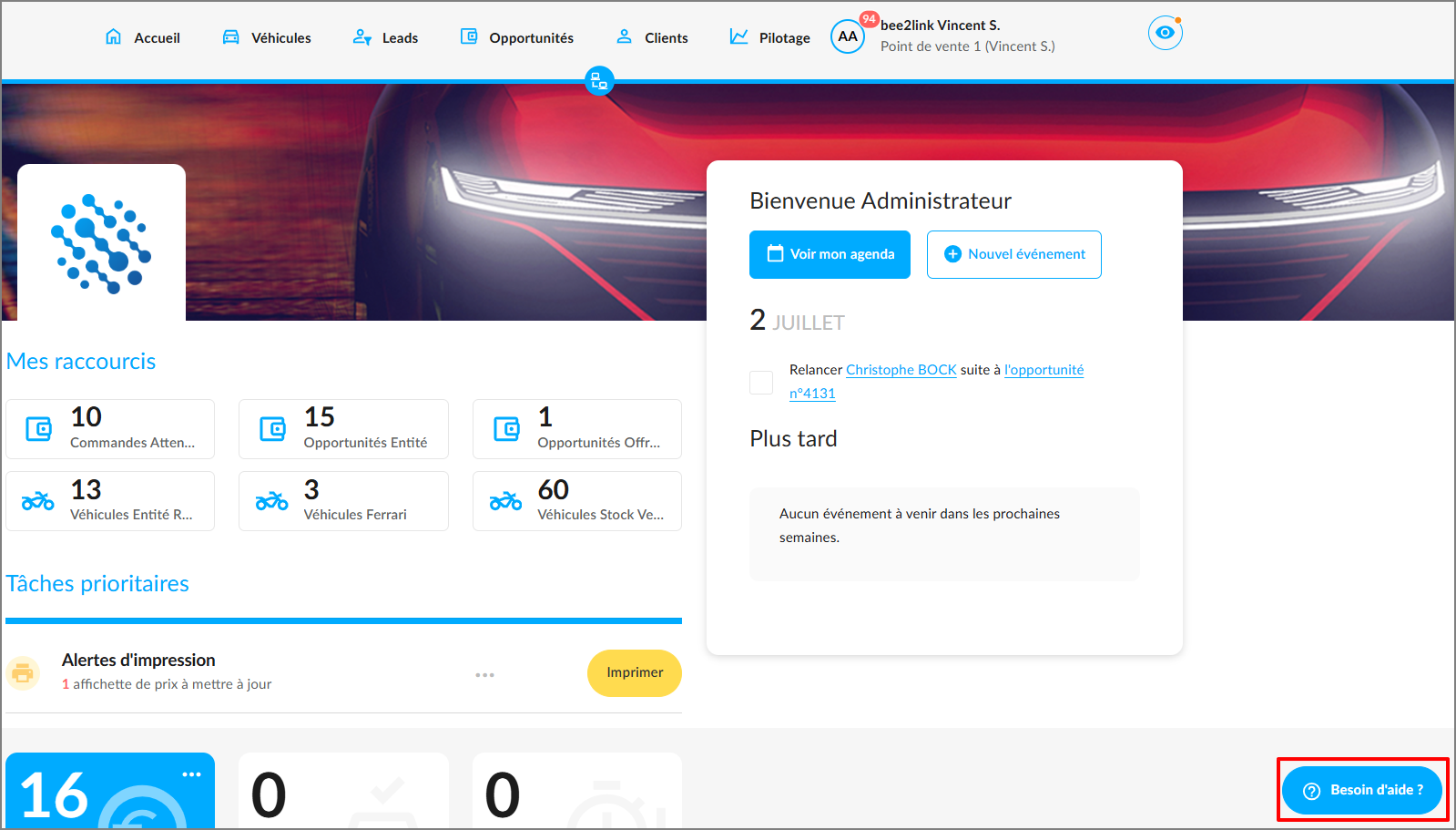Click '1 affichette de prix à mettre à jour'
Image resolution: width=1456 pixels, height=830 pixels.
pyautogui.click(x=167, y=684)
